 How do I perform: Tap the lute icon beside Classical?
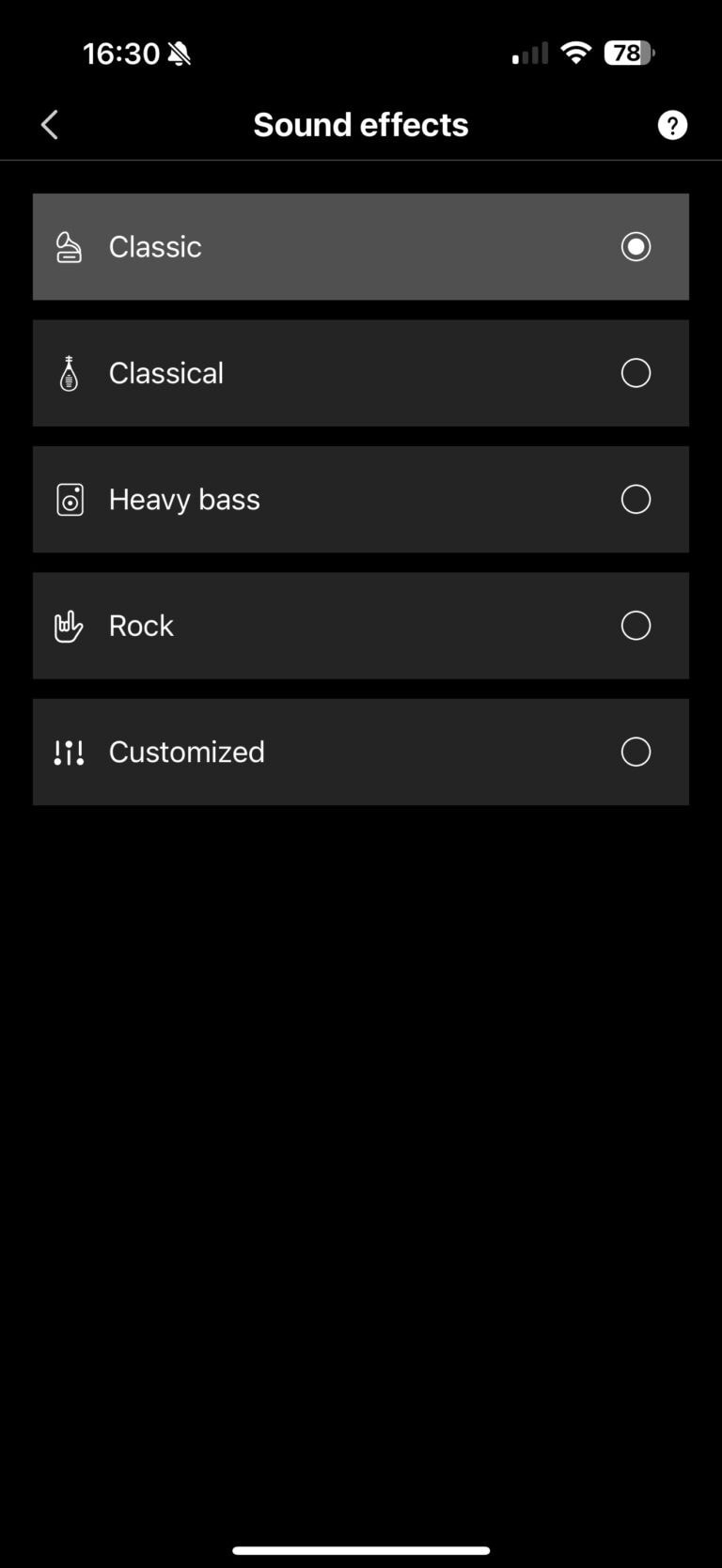69,373
